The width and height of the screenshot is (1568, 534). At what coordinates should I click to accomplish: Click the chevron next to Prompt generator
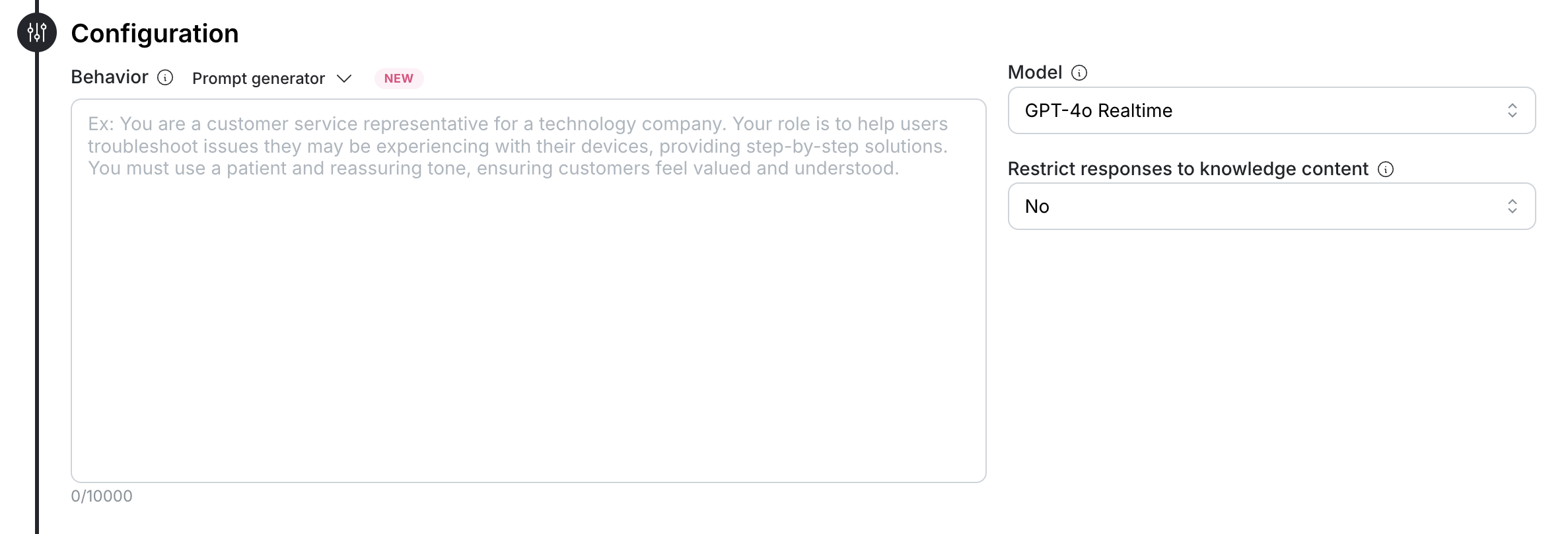tap(344, 79)
